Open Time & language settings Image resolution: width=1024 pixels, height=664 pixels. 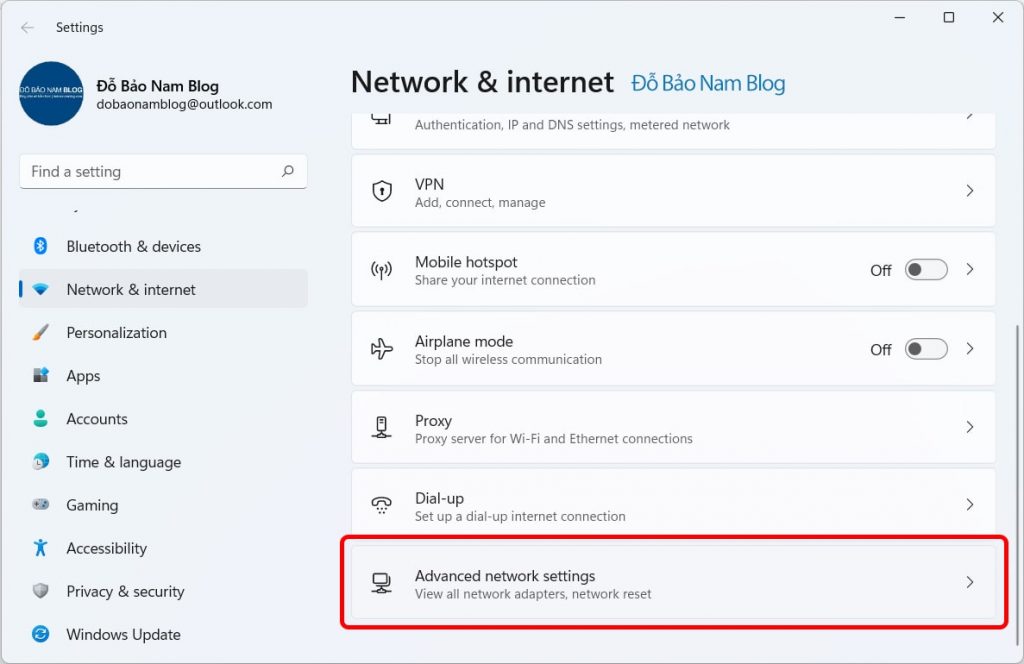163,462
